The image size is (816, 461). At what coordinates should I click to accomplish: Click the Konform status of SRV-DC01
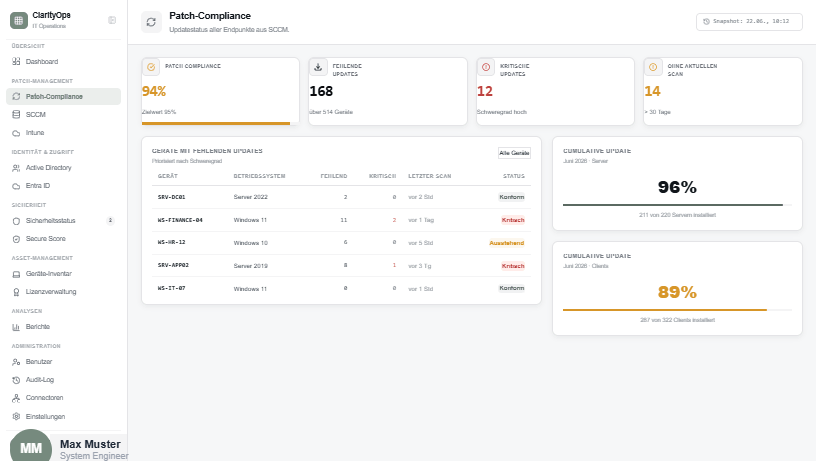coord(512,197)
